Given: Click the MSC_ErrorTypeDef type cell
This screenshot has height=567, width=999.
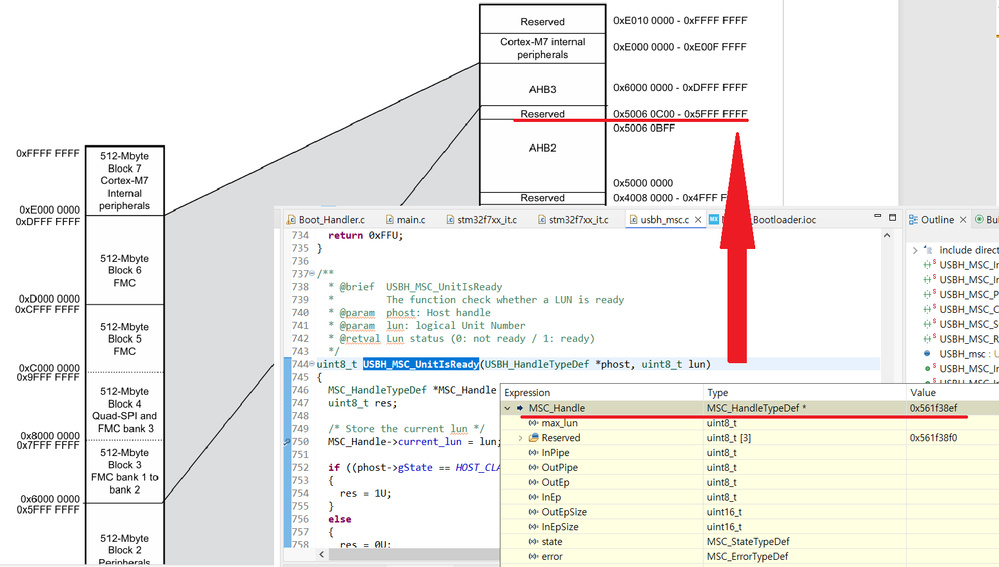Looking at the screenshot, I should point(747,557).
